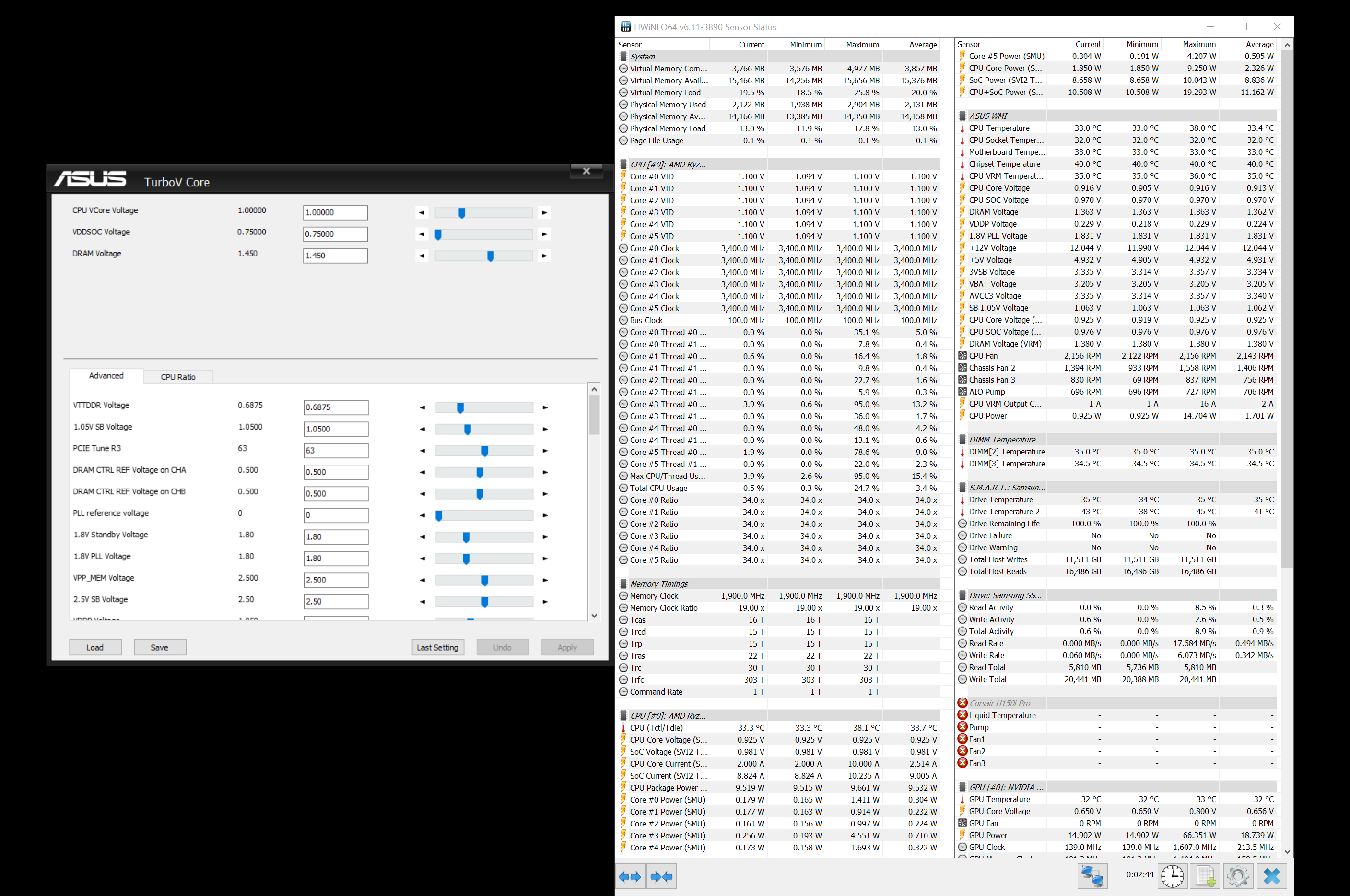Image resolution: width=1350 pixels, height=896 pixels.
Task: Switch to the CPU Ratio tab
Action: coord(178,377)
